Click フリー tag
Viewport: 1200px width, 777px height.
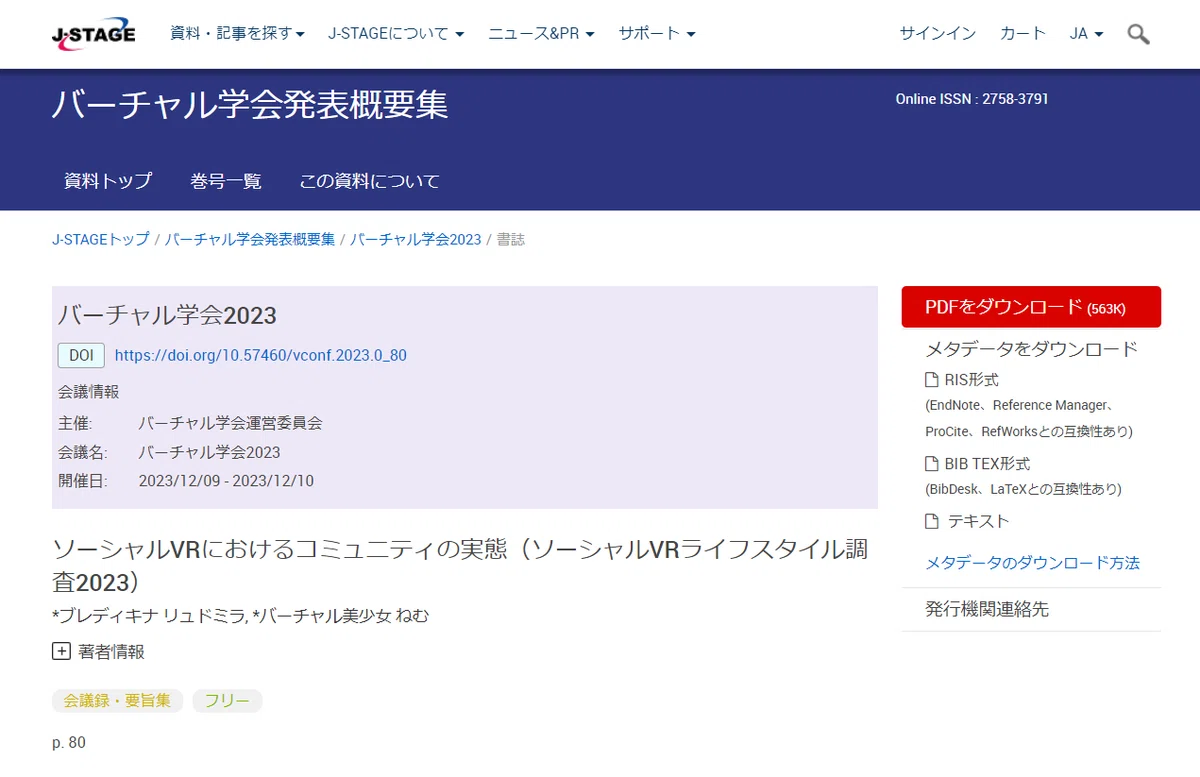tap(227, 701)
